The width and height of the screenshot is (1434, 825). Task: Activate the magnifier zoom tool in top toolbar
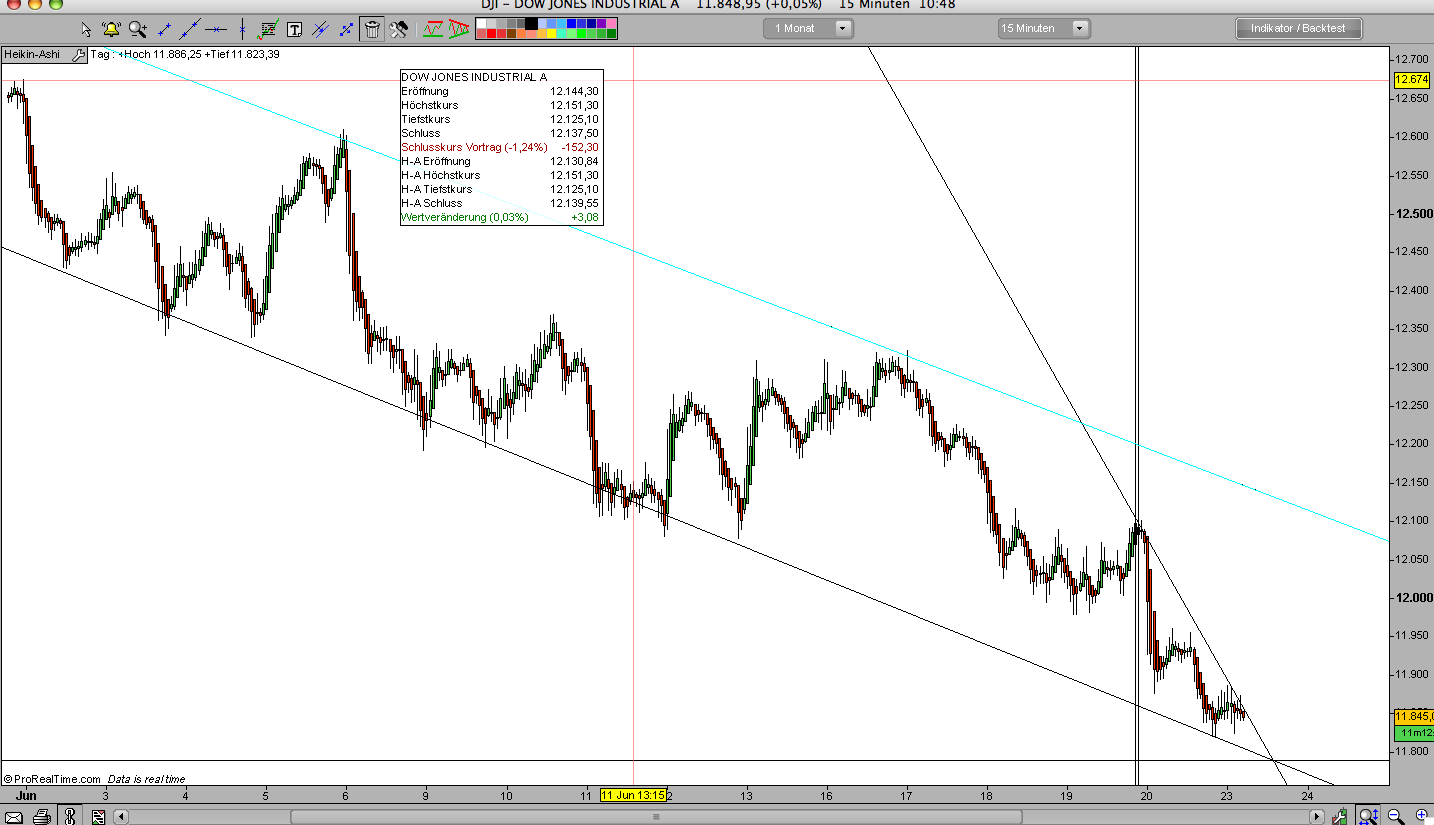coord(137,29)
